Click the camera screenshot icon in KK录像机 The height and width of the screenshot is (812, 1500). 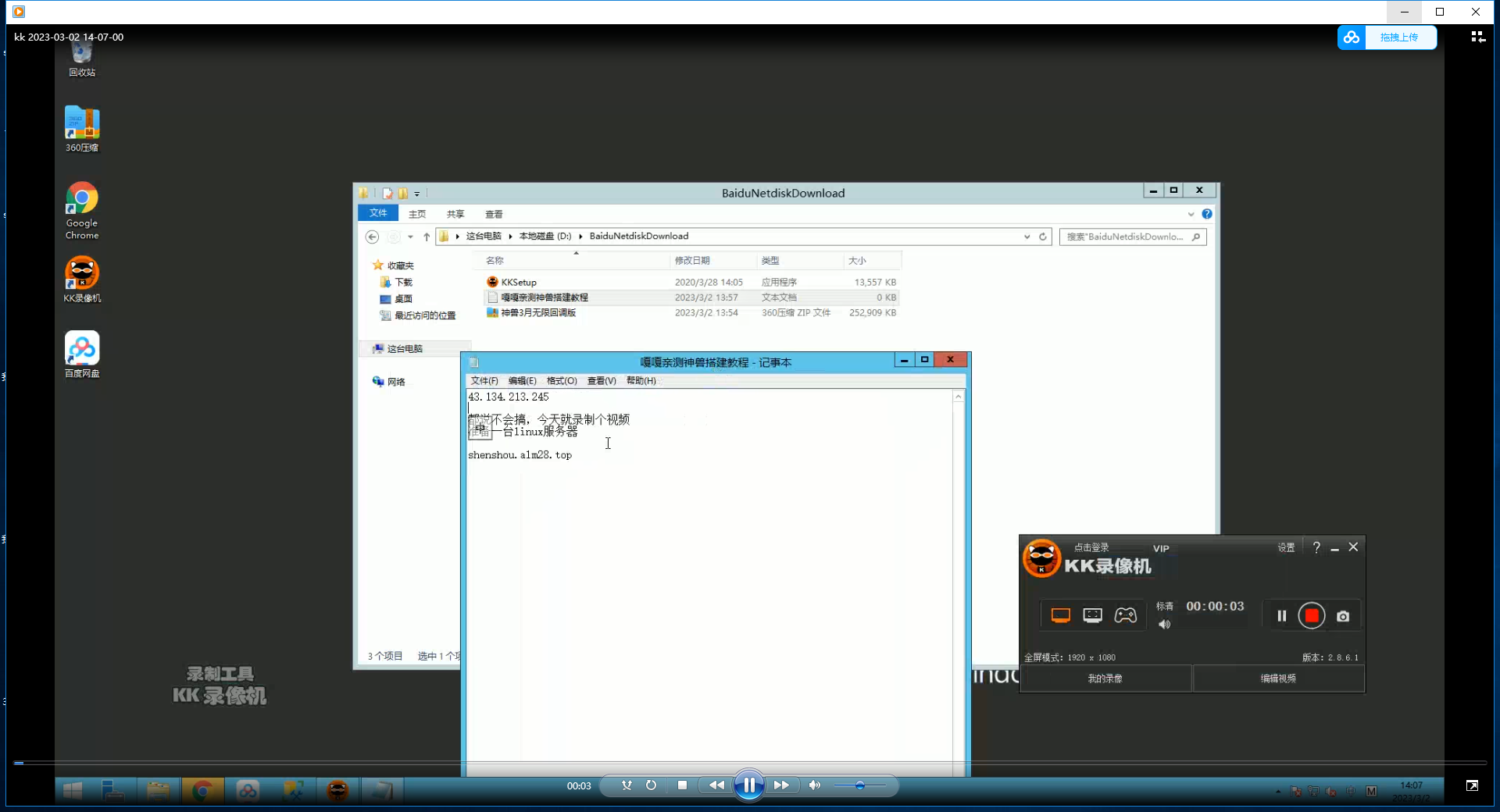pyautogui.click(x=1343, y=616)
